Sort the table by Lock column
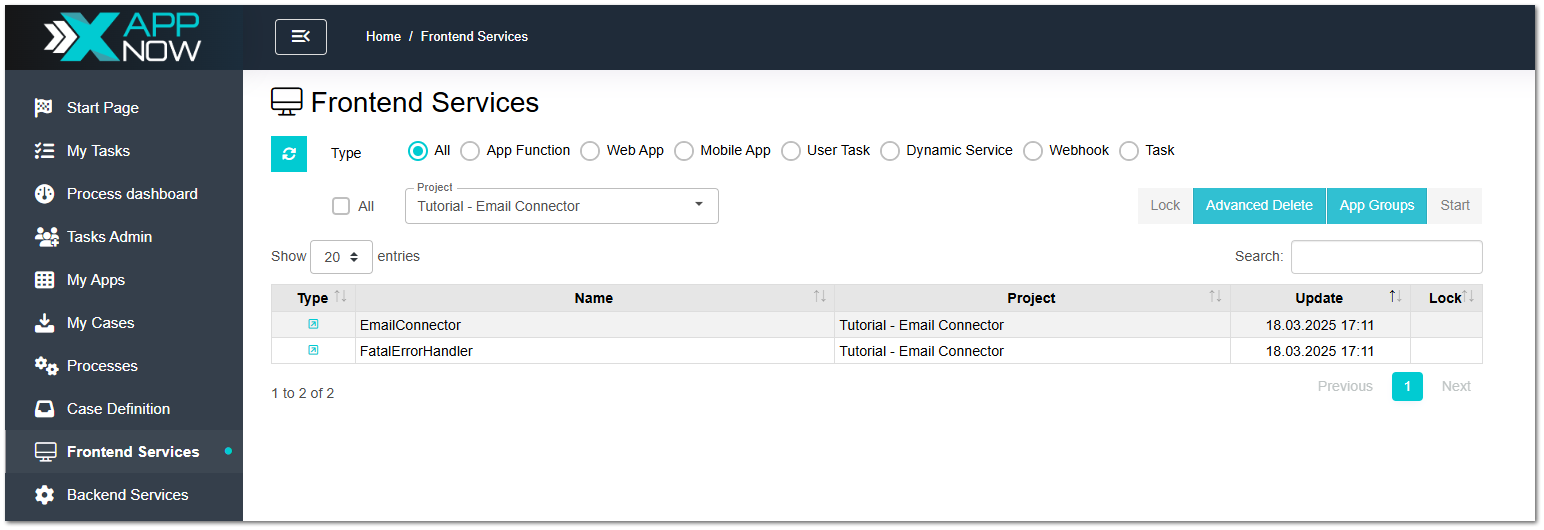Screen dimensions: 1544x530 (1446, 298)
